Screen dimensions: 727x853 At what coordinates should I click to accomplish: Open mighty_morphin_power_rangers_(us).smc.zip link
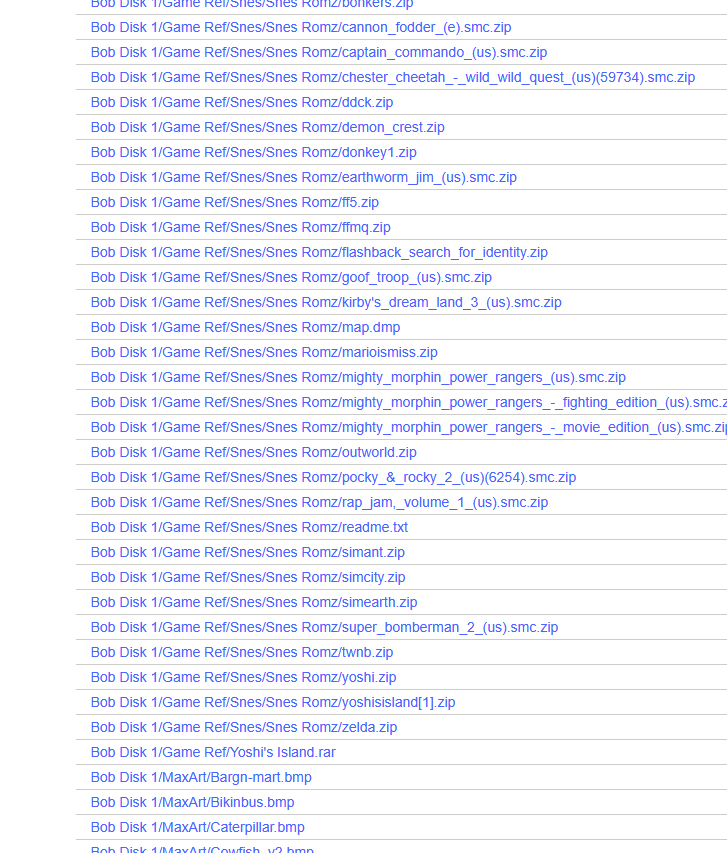(x=358, y=378)
